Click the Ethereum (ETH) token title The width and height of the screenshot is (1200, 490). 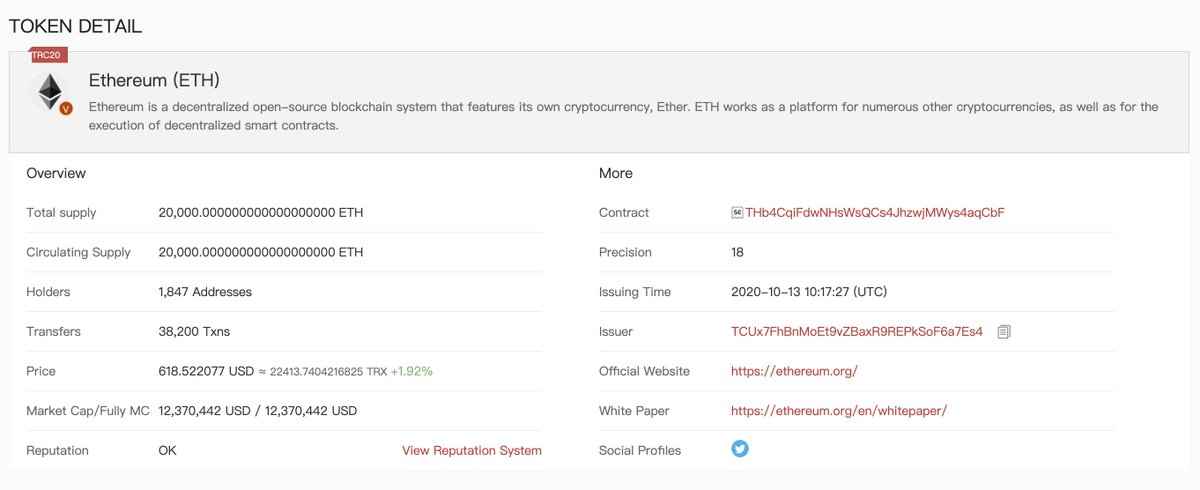pyautogui.click(x=154, y=80)
